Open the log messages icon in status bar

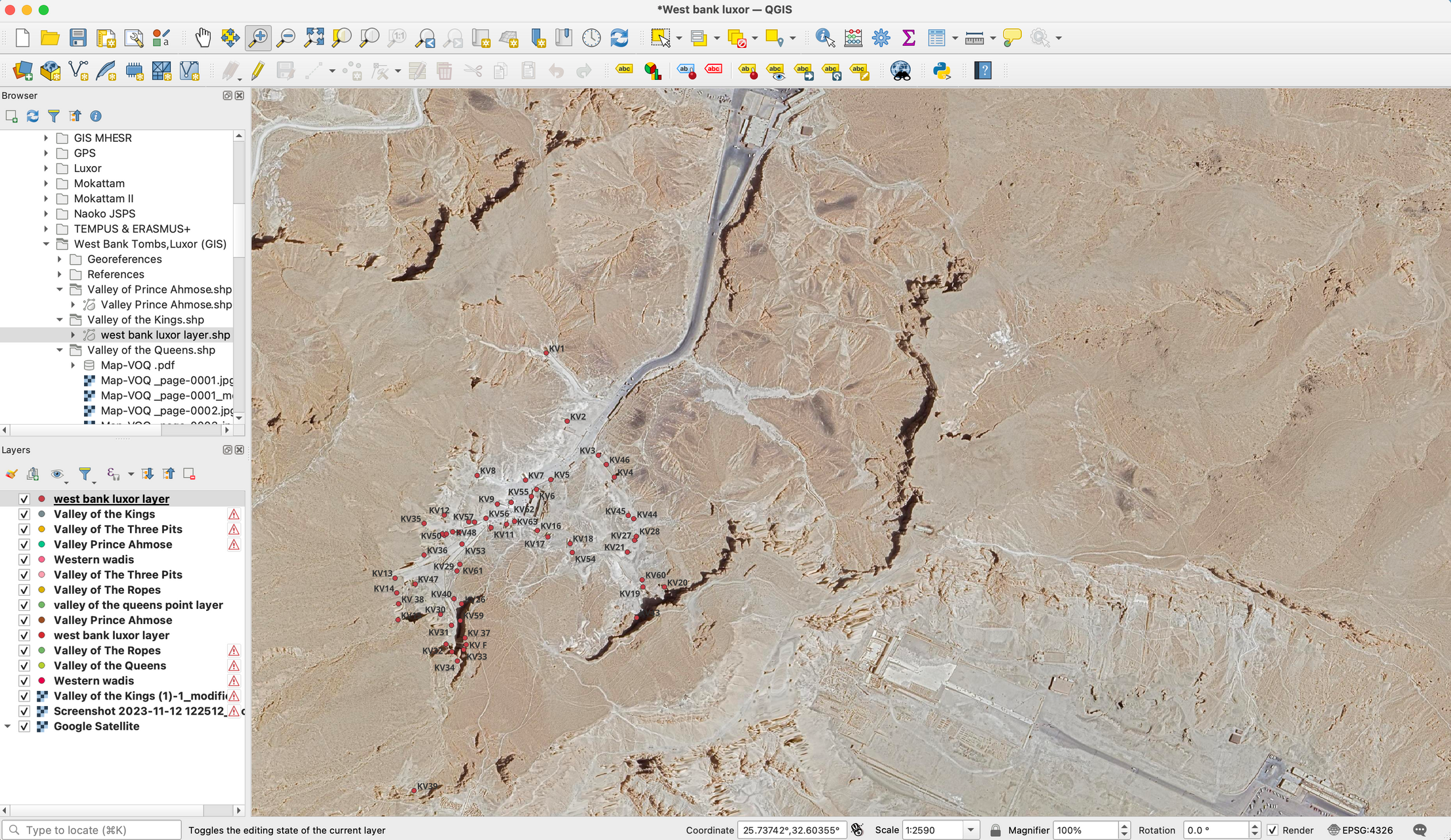pyautogui.click(x=1420, y=830)
